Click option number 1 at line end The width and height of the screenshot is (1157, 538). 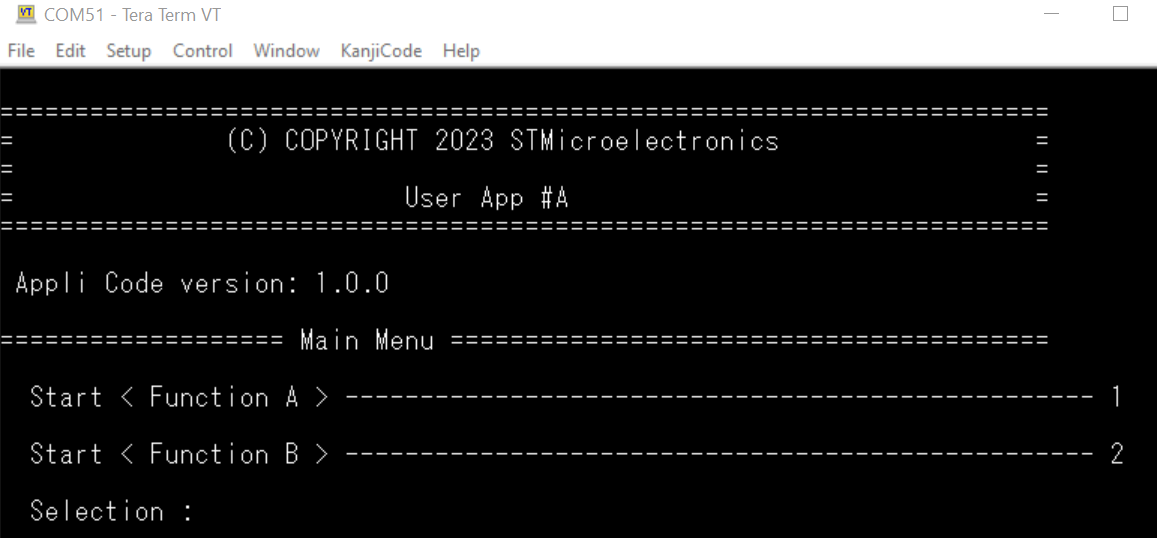(x=1117, y=398)
